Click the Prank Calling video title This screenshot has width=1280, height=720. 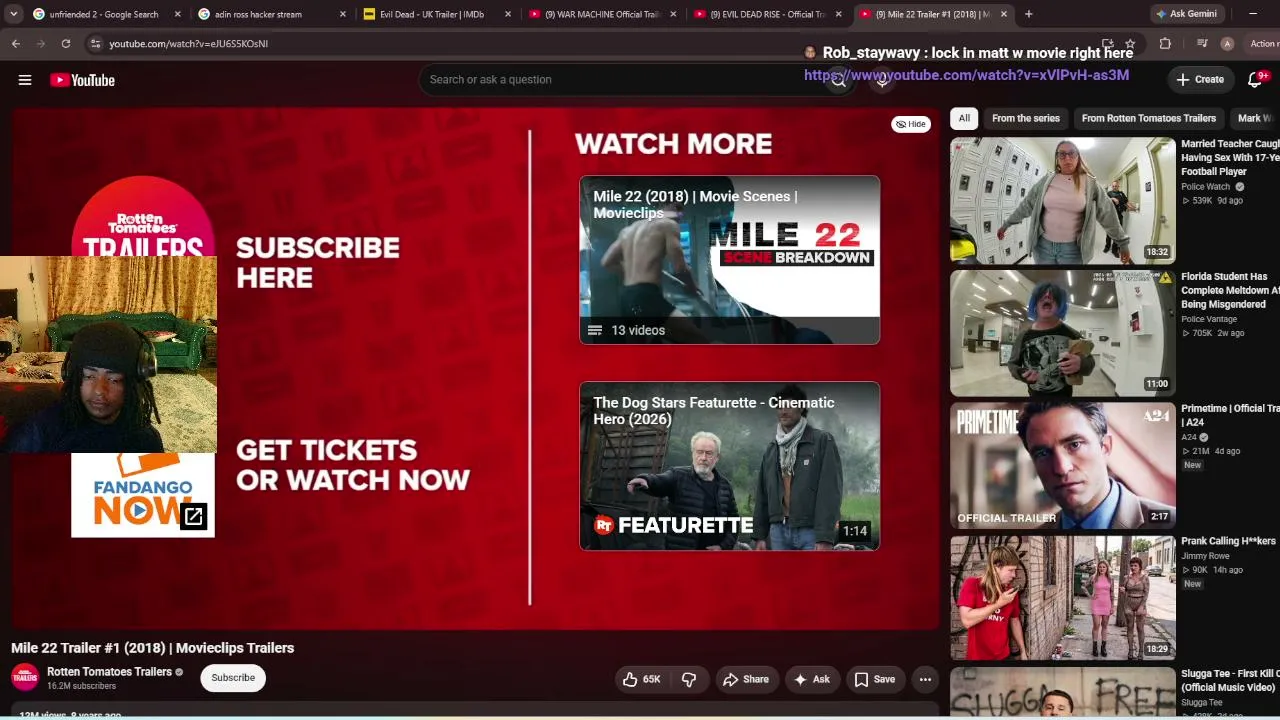coord(1228,541)
